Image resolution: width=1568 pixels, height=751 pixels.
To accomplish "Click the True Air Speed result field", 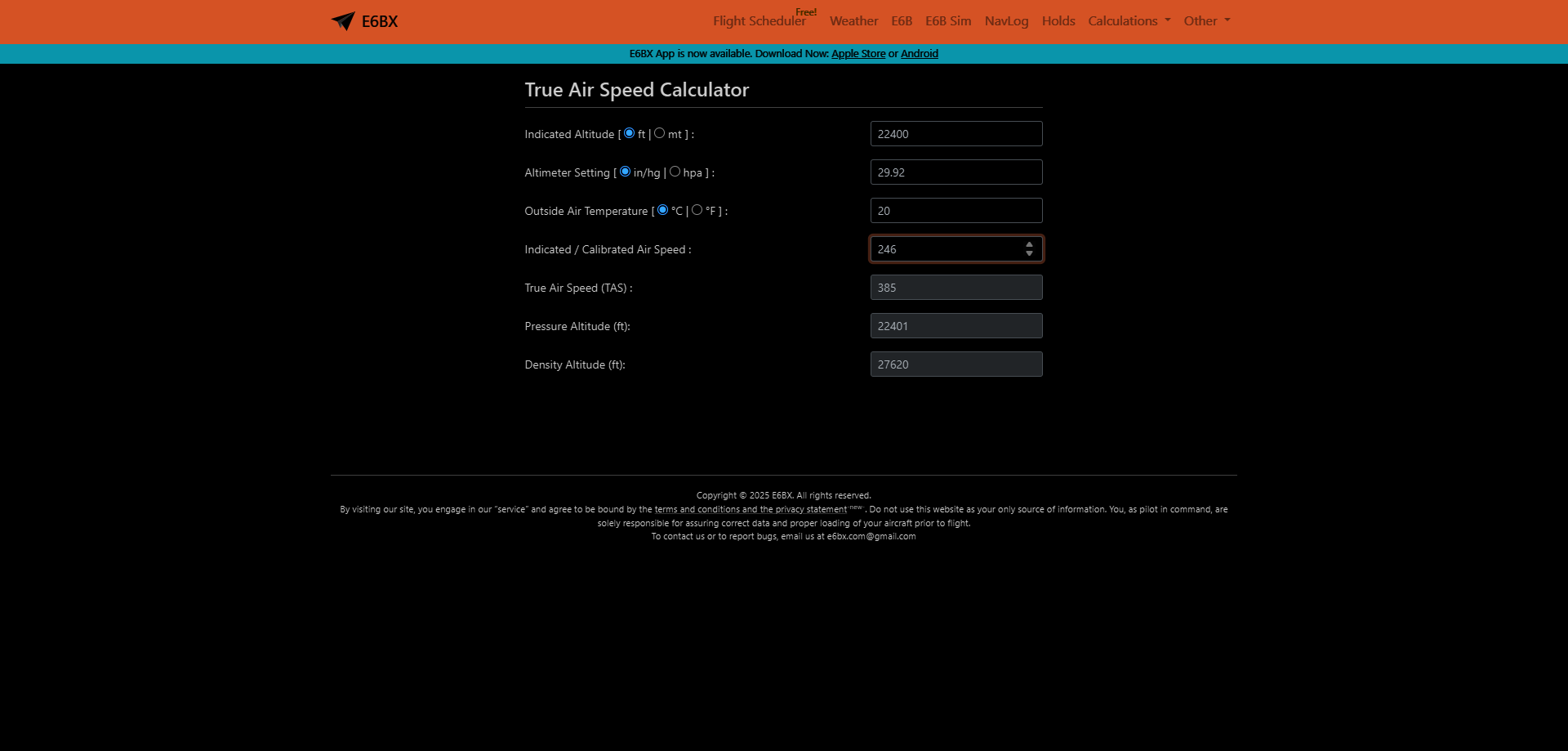I will pos(956,288).
